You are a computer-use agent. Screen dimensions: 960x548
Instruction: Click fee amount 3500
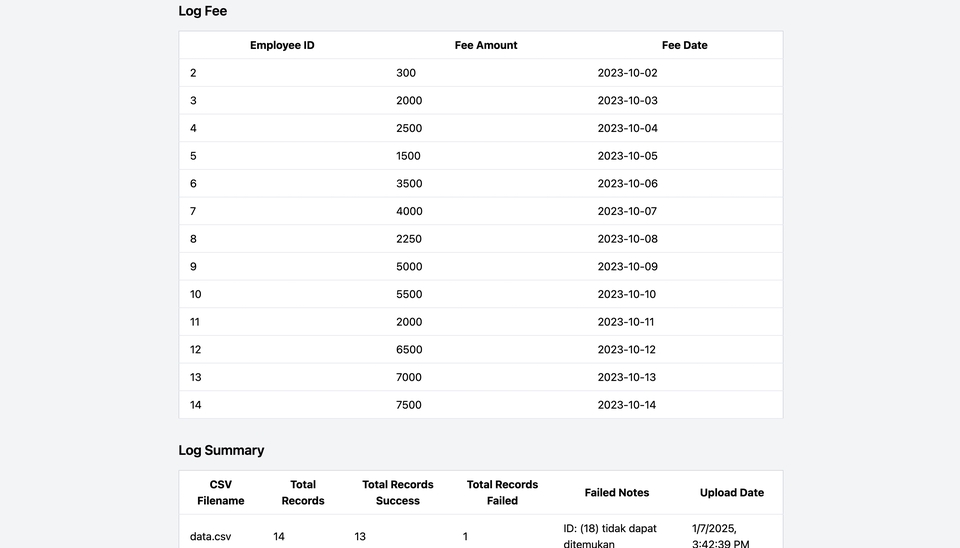409,183
